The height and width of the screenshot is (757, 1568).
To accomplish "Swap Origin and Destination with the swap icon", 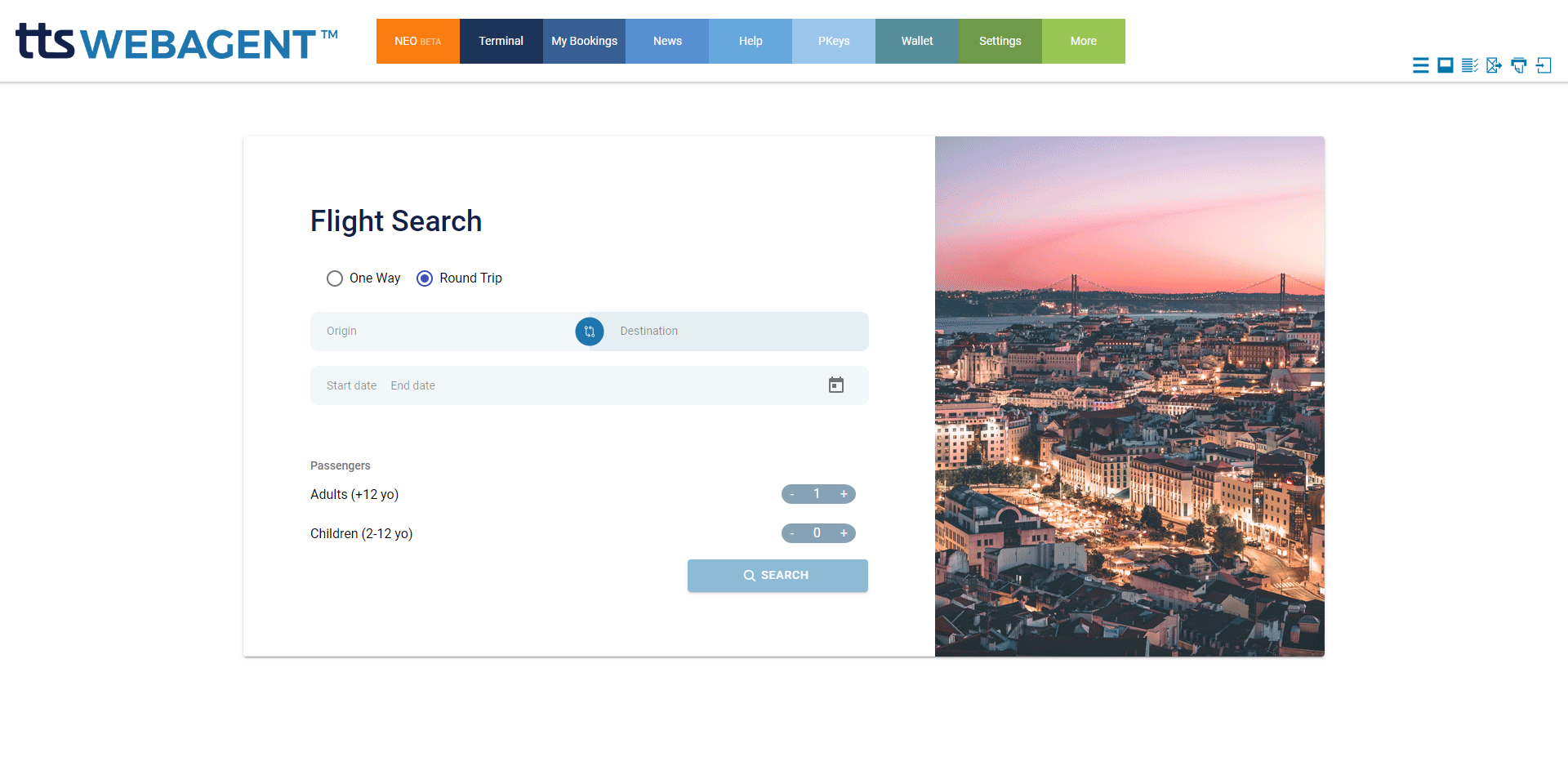I will point(589,332).
